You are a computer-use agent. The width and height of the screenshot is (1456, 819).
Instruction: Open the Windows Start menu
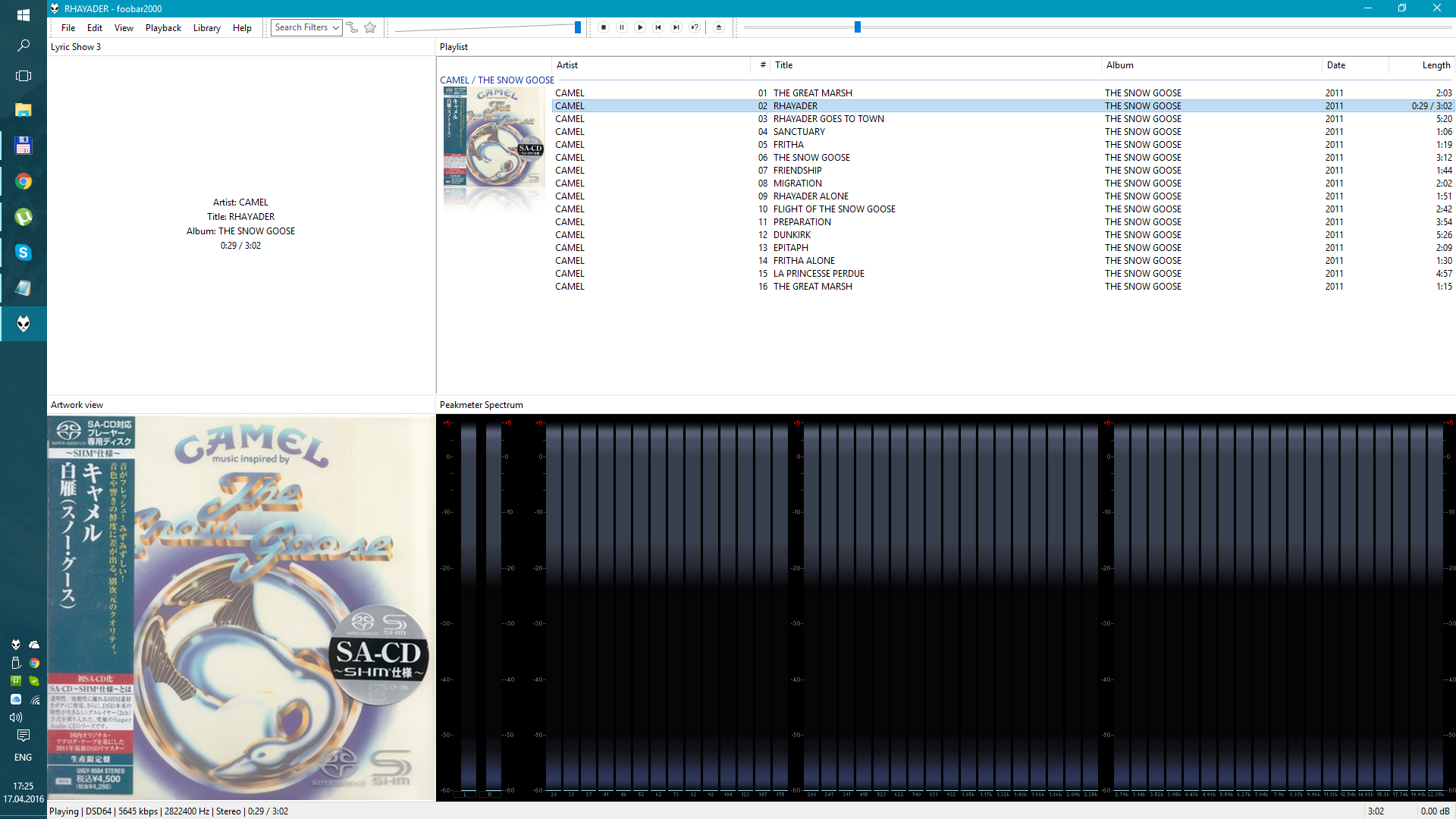coord(24,14)
